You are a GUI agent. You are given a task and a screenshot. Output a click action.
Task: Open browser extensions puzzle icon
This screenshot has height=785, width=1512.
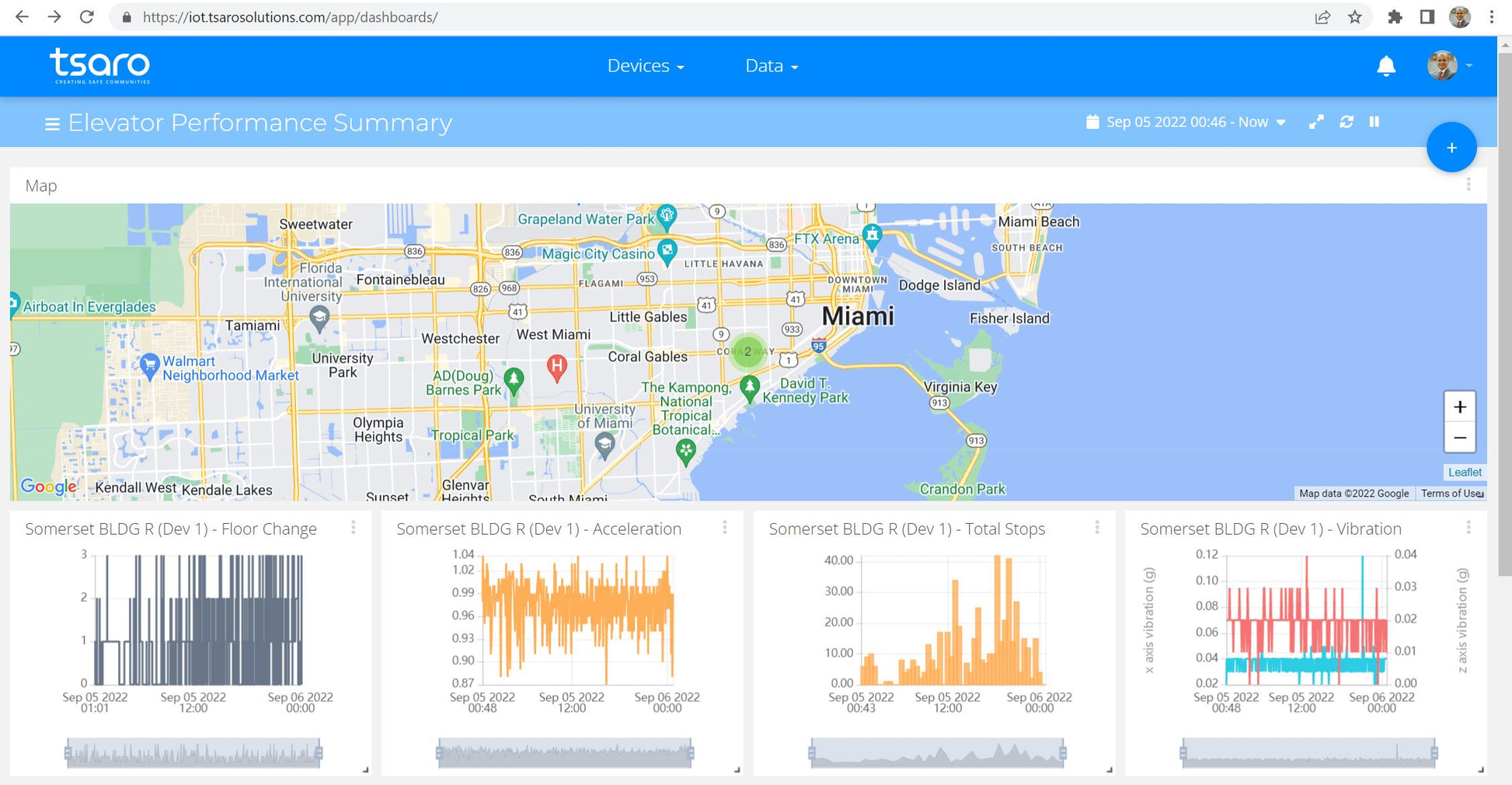1395,17
